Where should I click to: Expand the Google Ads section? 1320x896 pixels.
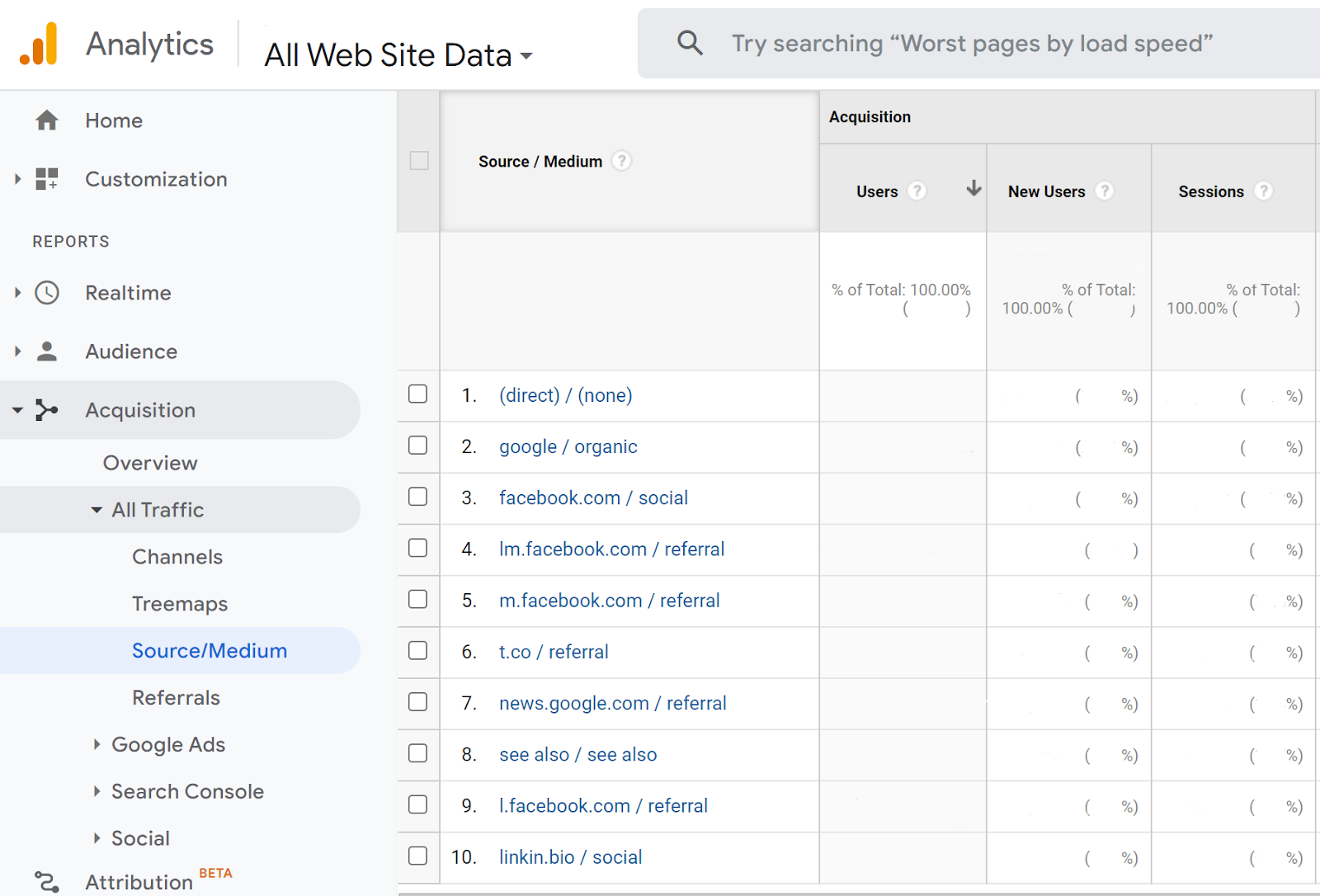(97, 744)
